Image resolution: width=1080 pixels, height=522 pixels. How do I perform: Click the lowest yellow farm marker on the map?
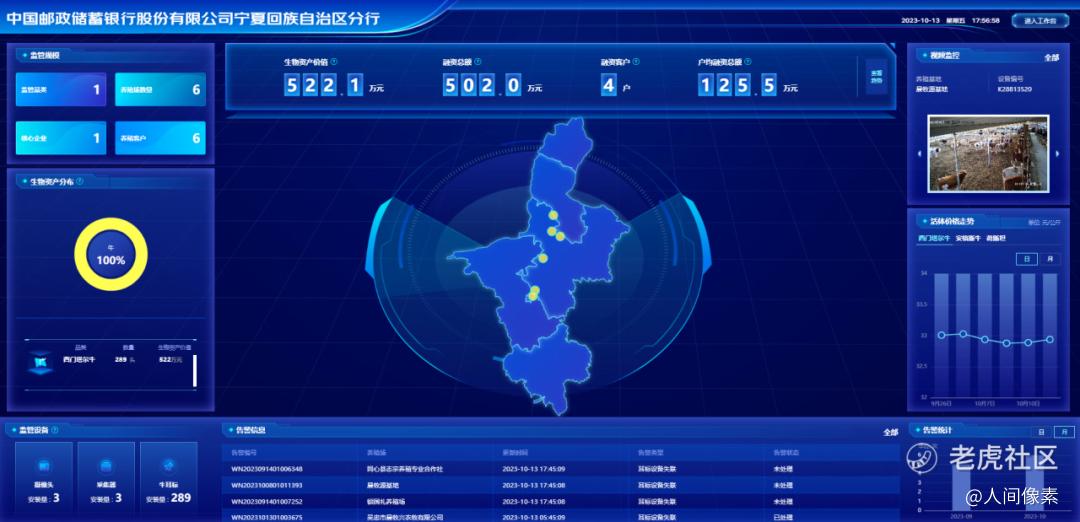tap(532, 297)
